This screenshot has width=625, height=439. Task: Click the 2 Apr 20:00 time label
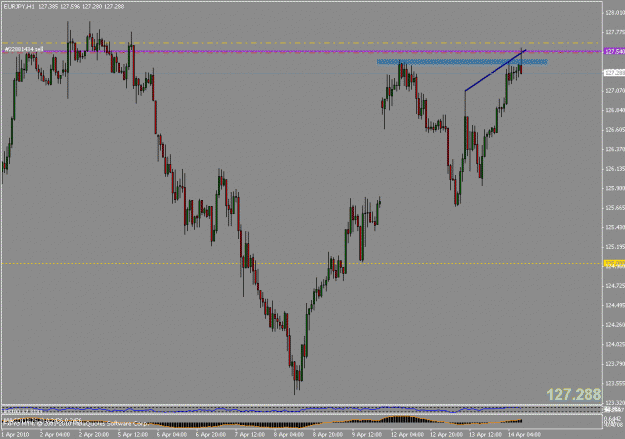tap(94, 434)
